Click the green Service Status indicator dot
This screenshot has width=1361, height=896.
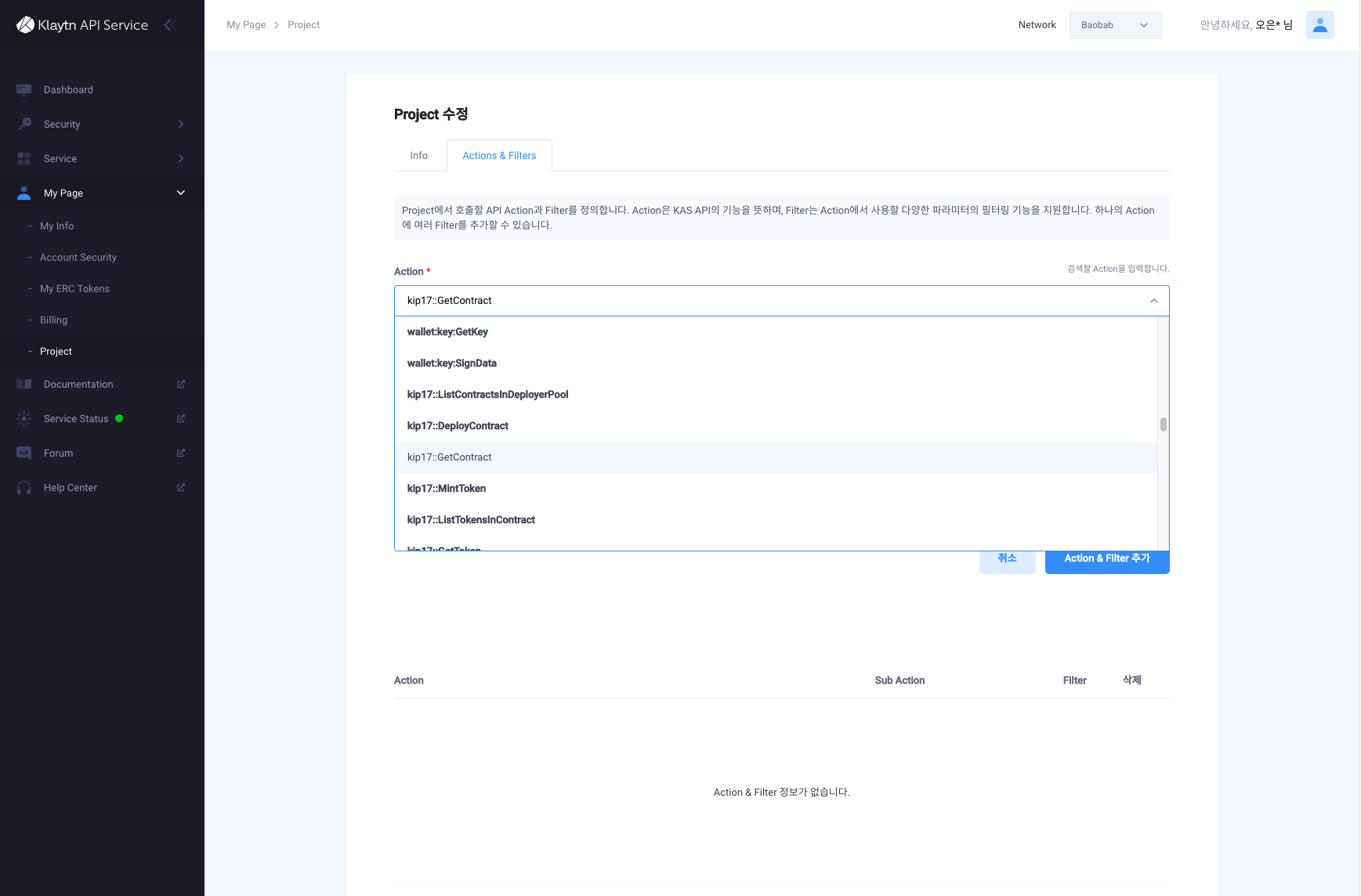tap(119, 418)
